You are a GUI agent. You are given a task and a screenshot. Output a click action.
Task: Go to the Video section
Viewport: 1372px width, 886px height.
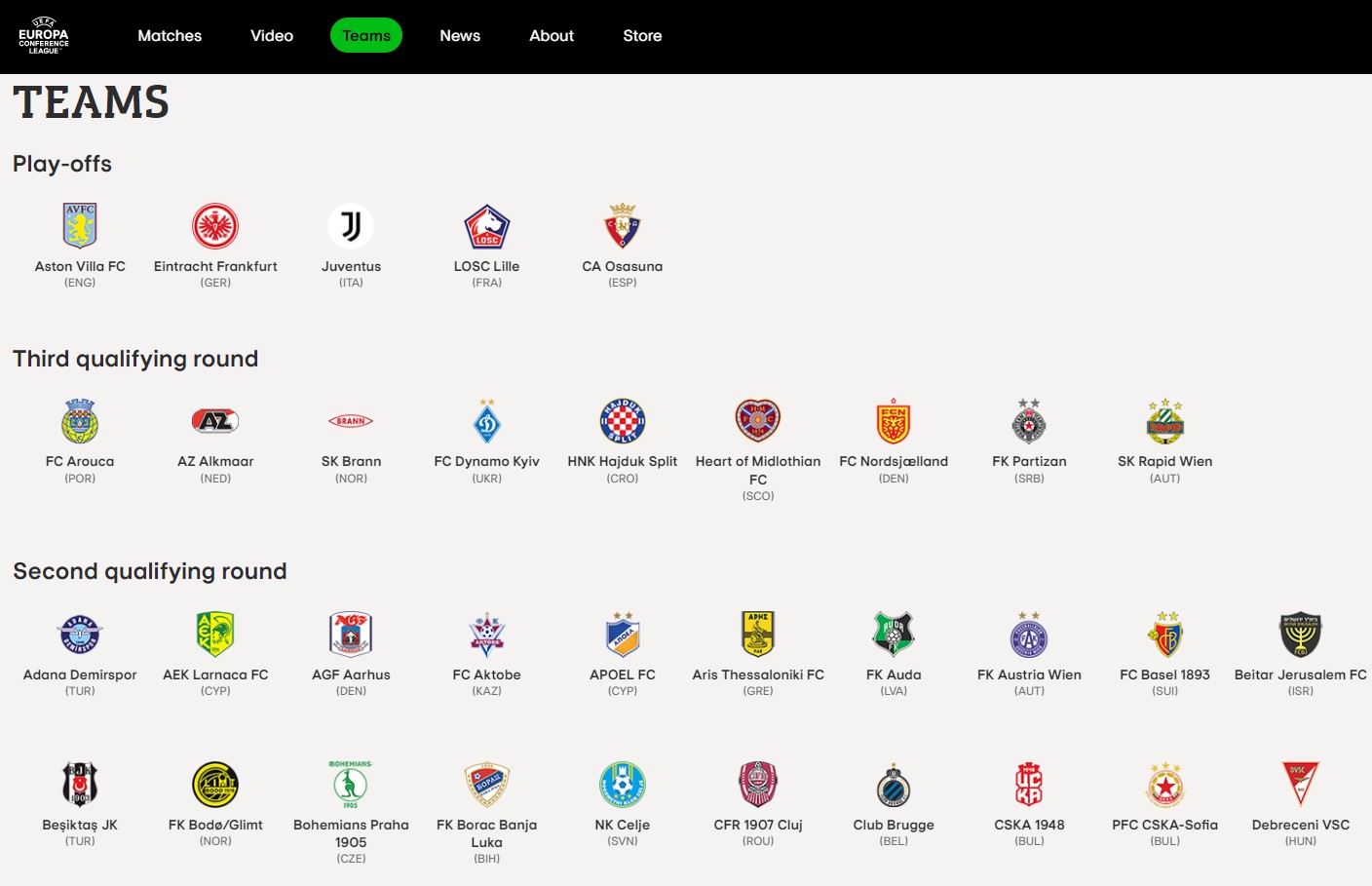272,36
